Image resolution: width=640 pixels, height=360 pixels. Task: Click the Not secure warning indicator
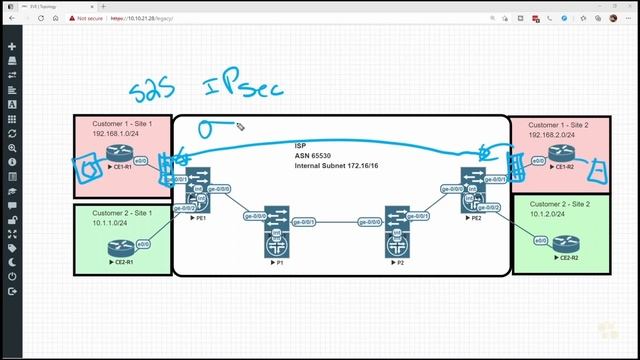(x=86, y=18)
